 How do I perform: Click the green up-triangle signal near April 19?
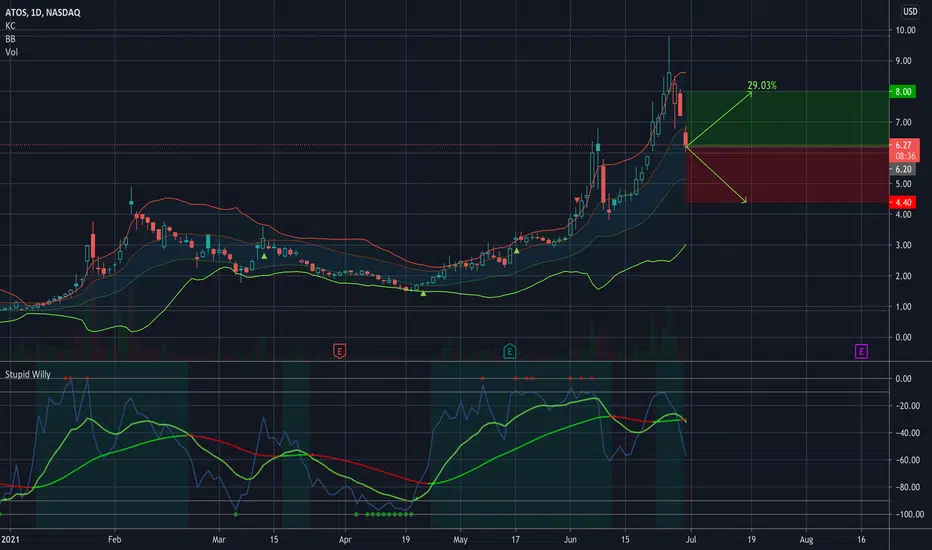click(x=423, y=293)
